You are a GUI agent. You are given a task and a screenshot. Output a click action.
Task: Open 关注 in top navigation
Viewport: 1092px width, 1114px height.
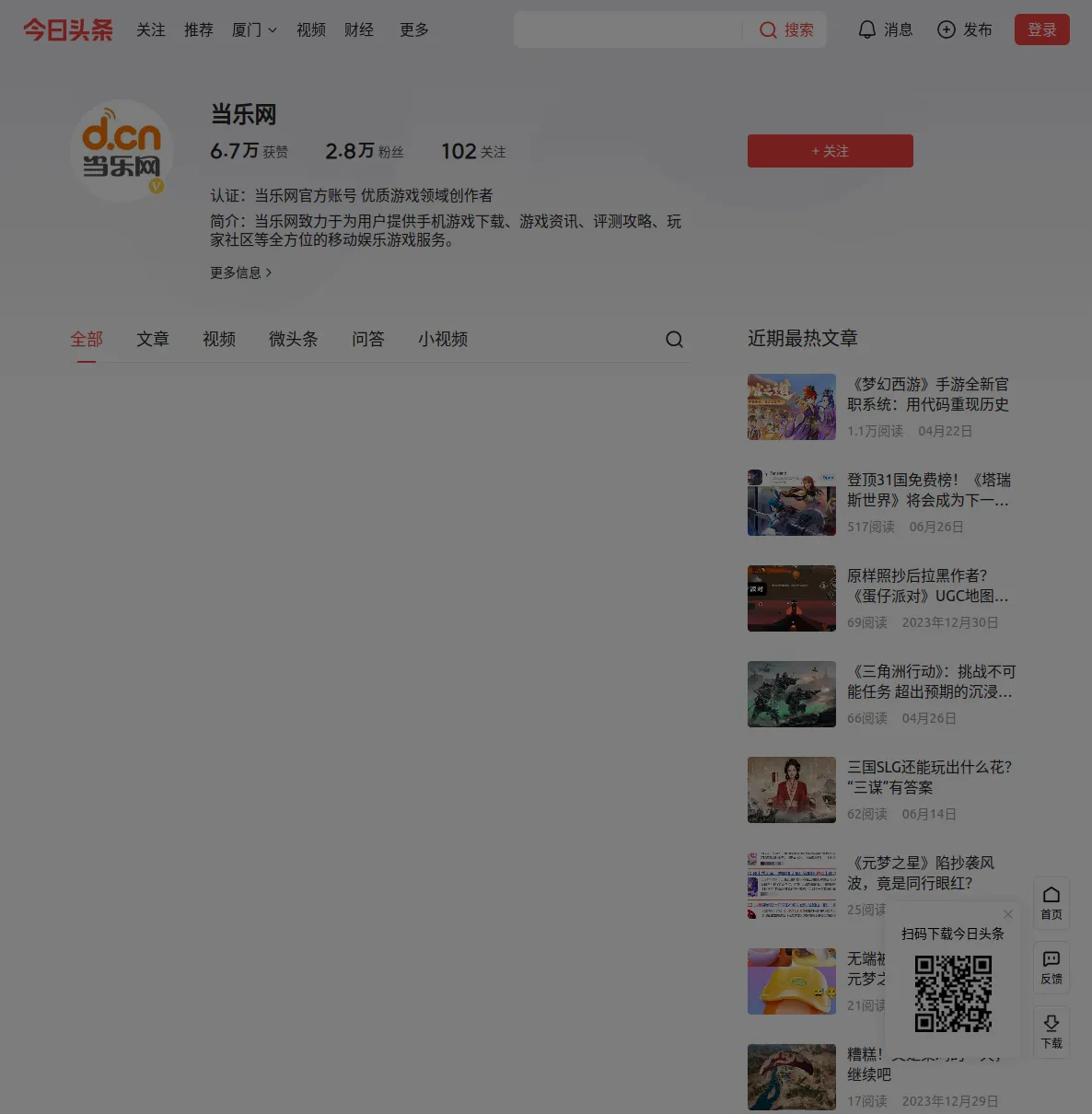point(151,30)
